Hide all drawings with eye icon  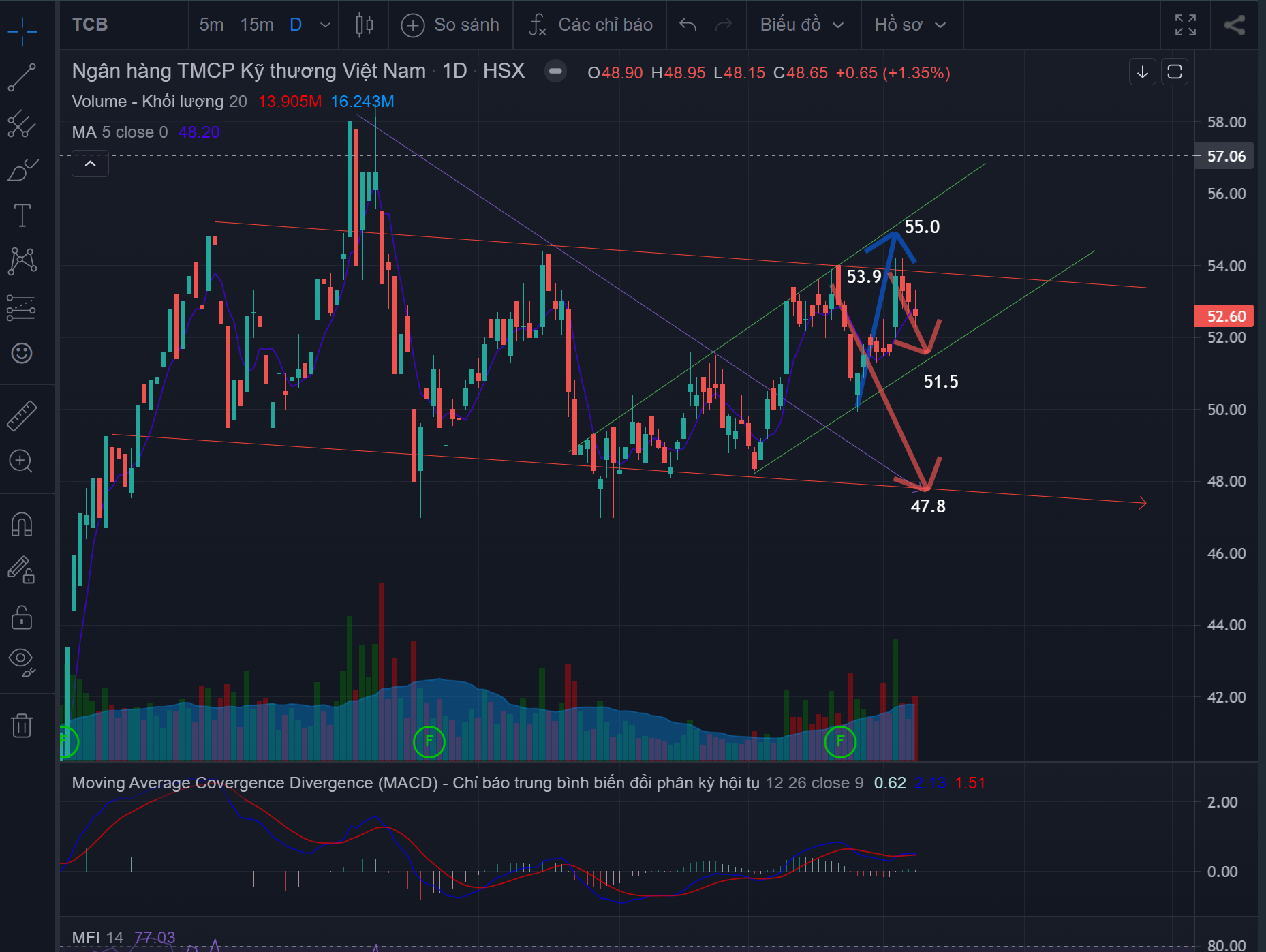22,660
